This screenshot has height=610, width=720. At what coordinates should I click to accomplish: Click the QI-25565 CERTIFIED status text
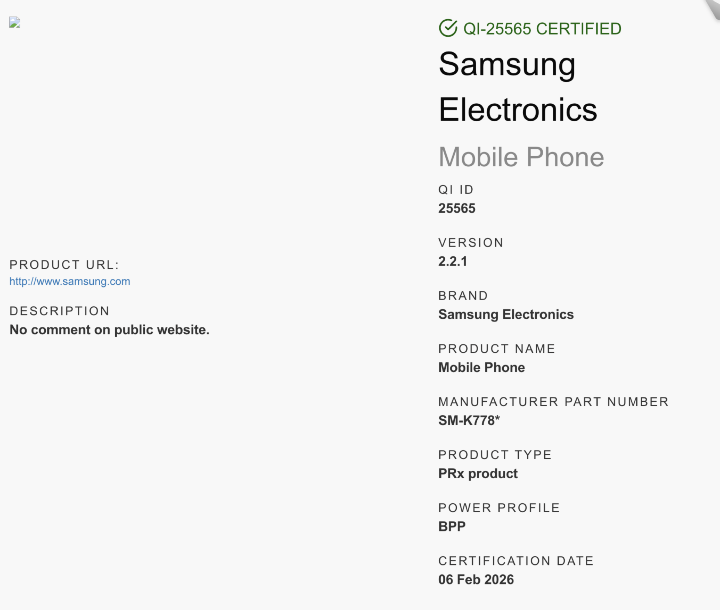pos(542,29)
